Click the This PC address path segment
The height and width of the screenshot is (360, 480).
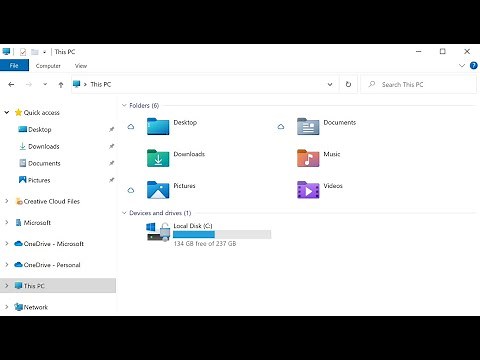[x=101, y=84]
